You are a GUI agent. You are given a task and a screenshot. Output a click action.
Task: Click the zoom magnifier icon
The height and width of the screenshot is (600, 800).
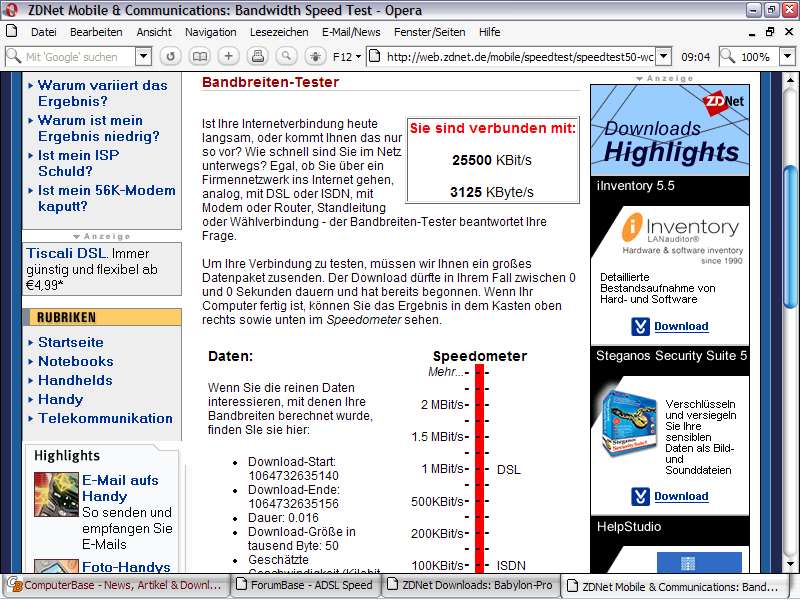click(728, 56)
